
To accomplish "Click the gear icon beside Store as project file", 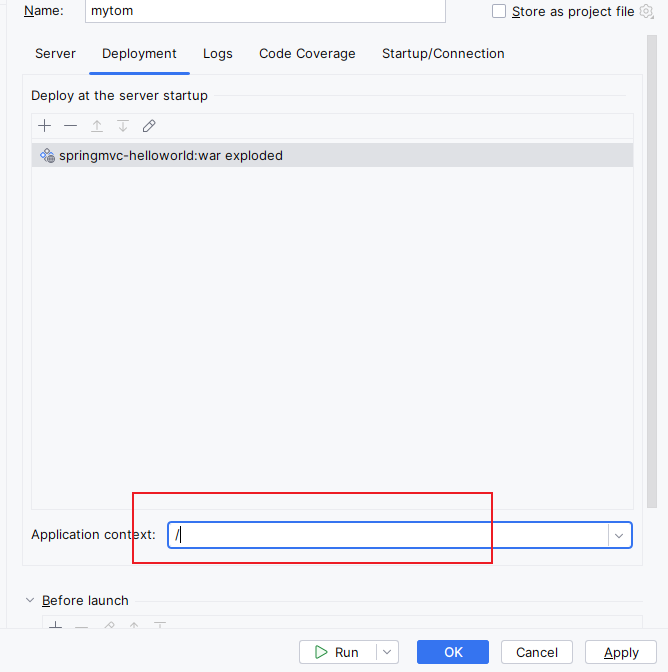I will tap(647, 12).
